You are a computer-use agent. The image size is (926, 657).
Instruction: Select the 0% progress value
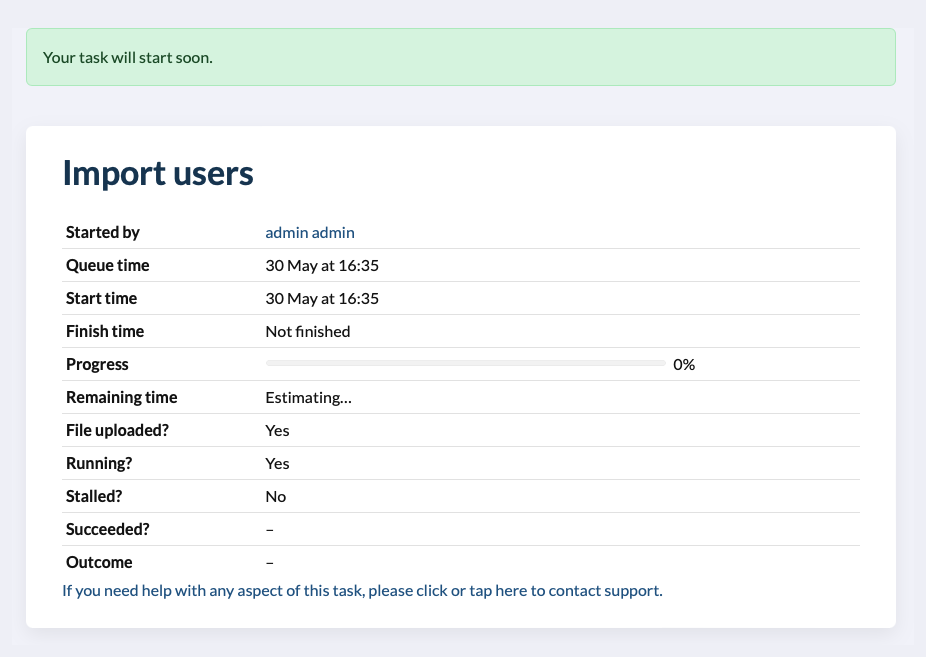tap(684, 365)
